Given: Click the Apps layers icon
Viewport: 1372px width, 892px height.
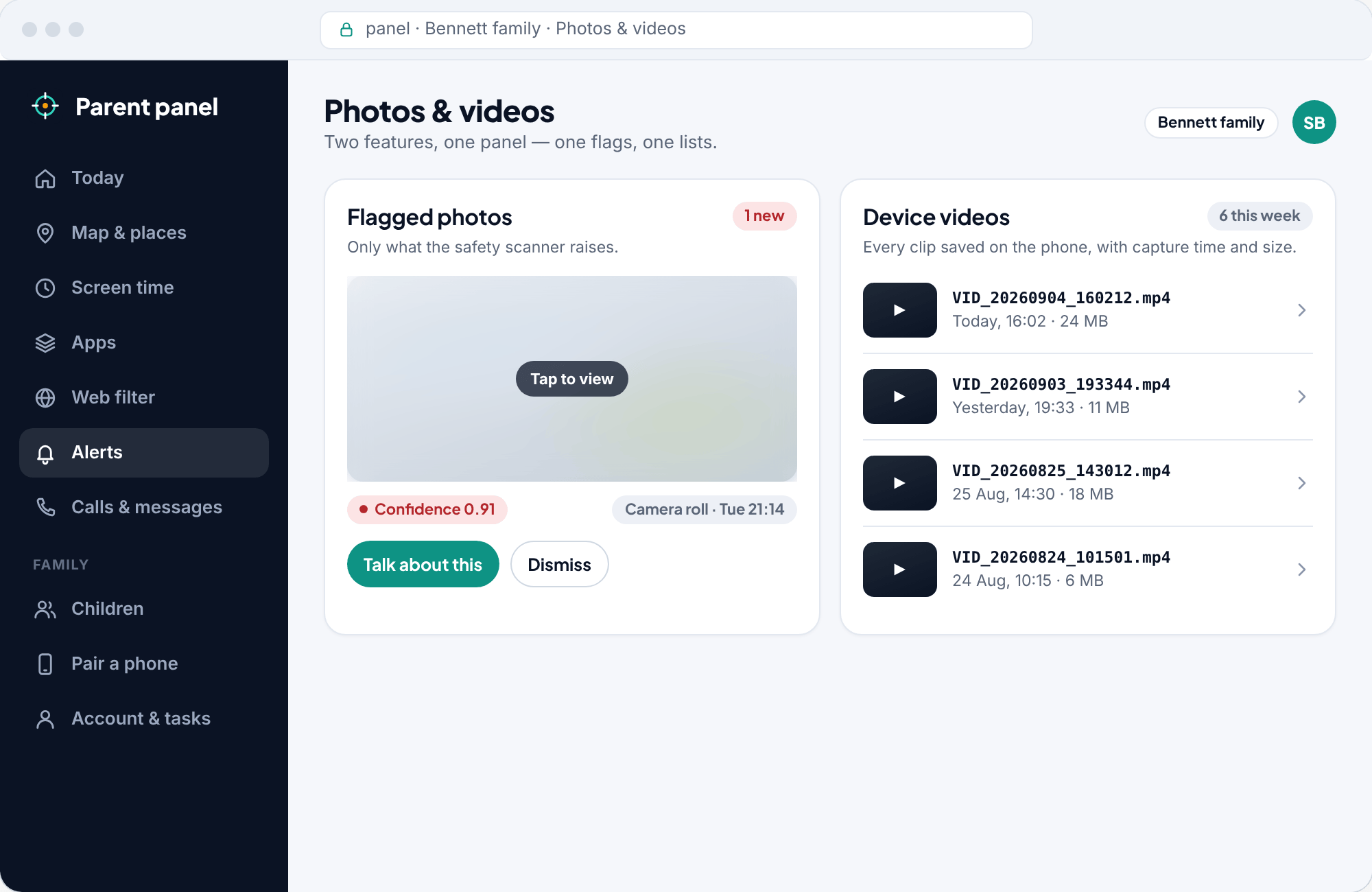Looking at the screenshot, I should coord(45,343).
